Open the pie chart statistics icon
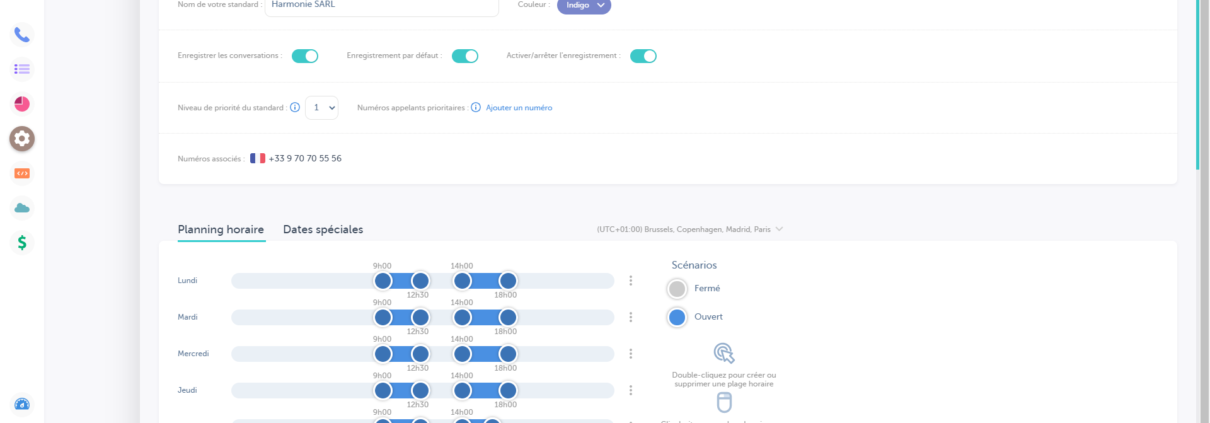The width and height of the screenshot is (1210, 423). coord(22,104)
